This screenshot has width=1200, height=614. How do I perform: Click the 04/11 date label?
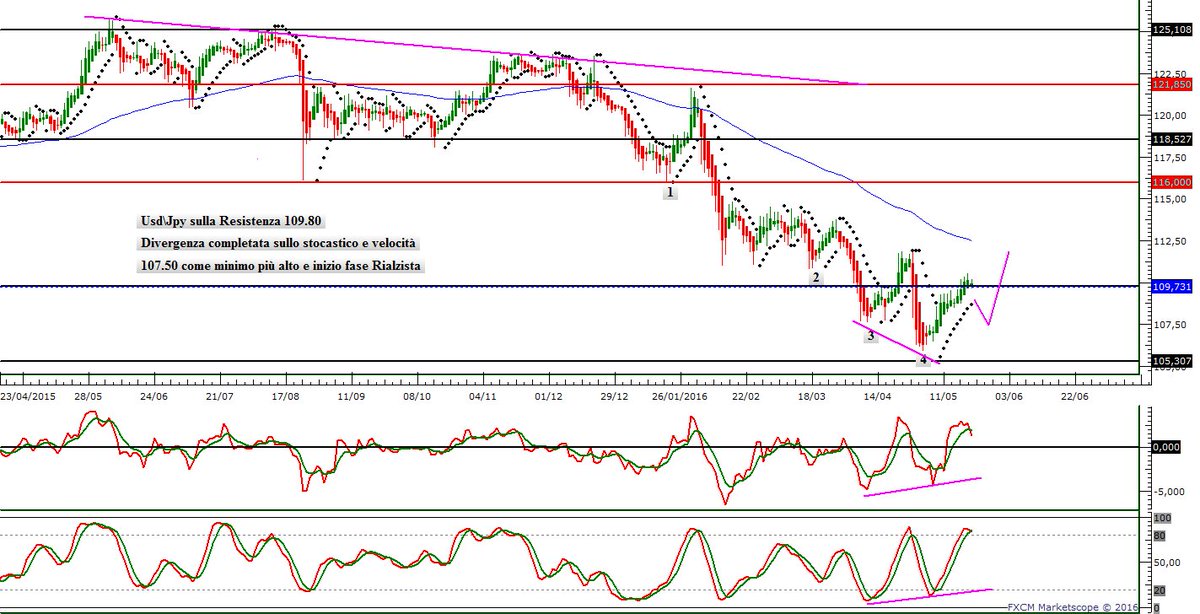coord(483,396)
